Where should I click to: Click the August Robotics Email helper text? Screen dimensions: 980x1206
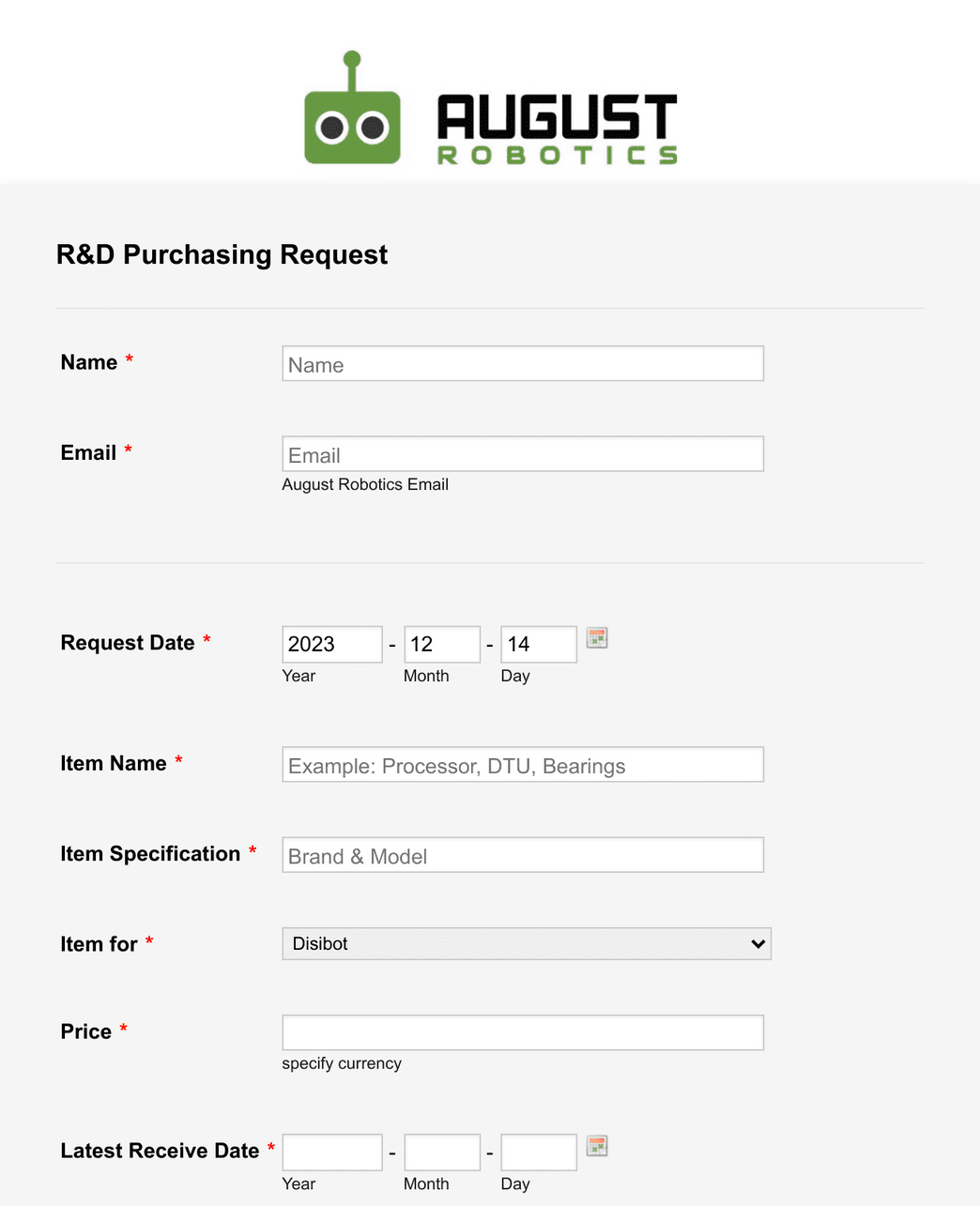click(x=365, y=484)
